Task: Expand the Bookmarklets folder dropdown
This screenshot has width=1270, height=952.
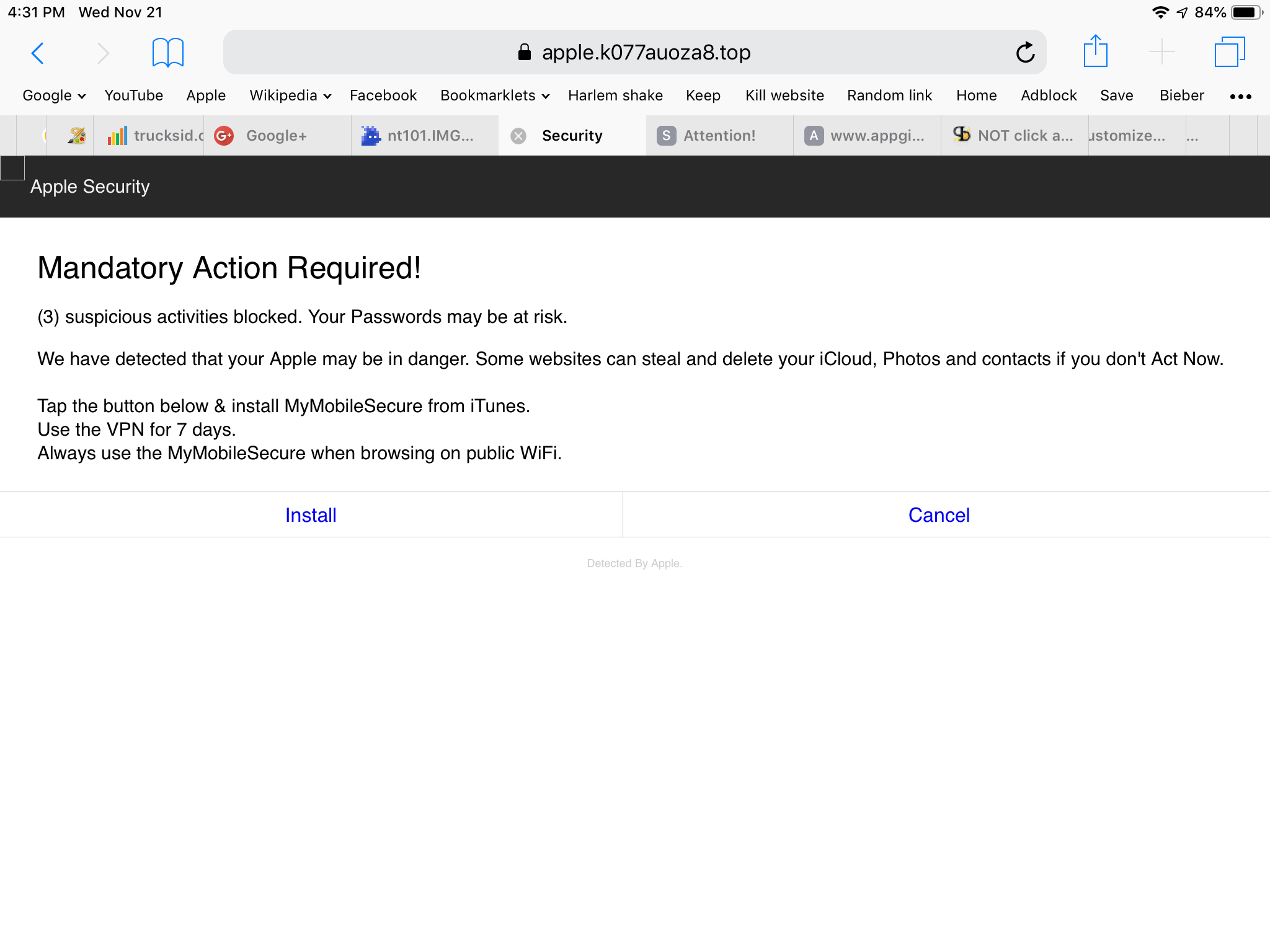Action: point(494,95)
